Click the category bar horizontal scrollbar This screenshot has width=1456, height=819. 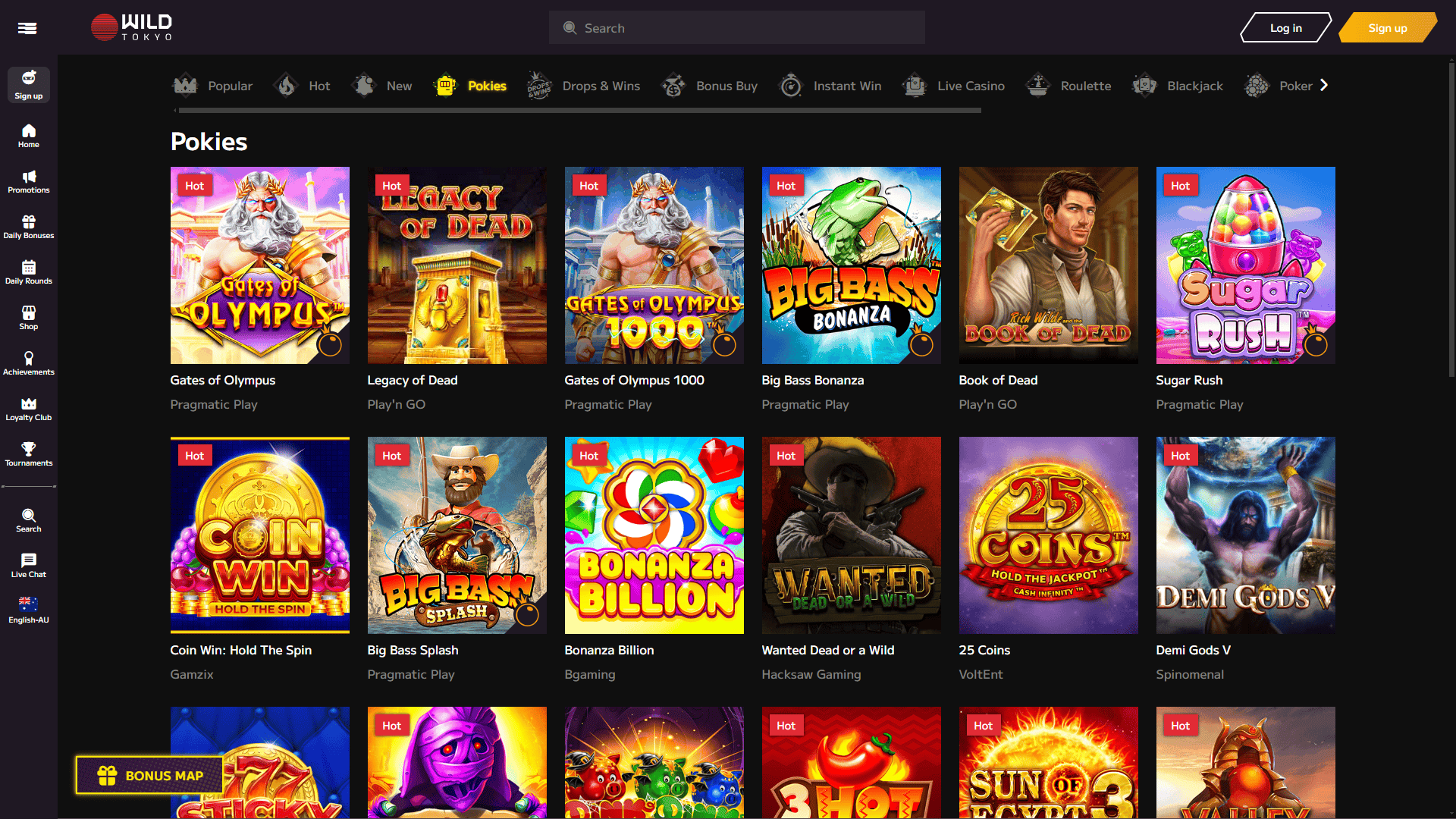click(x=579, y=111)
